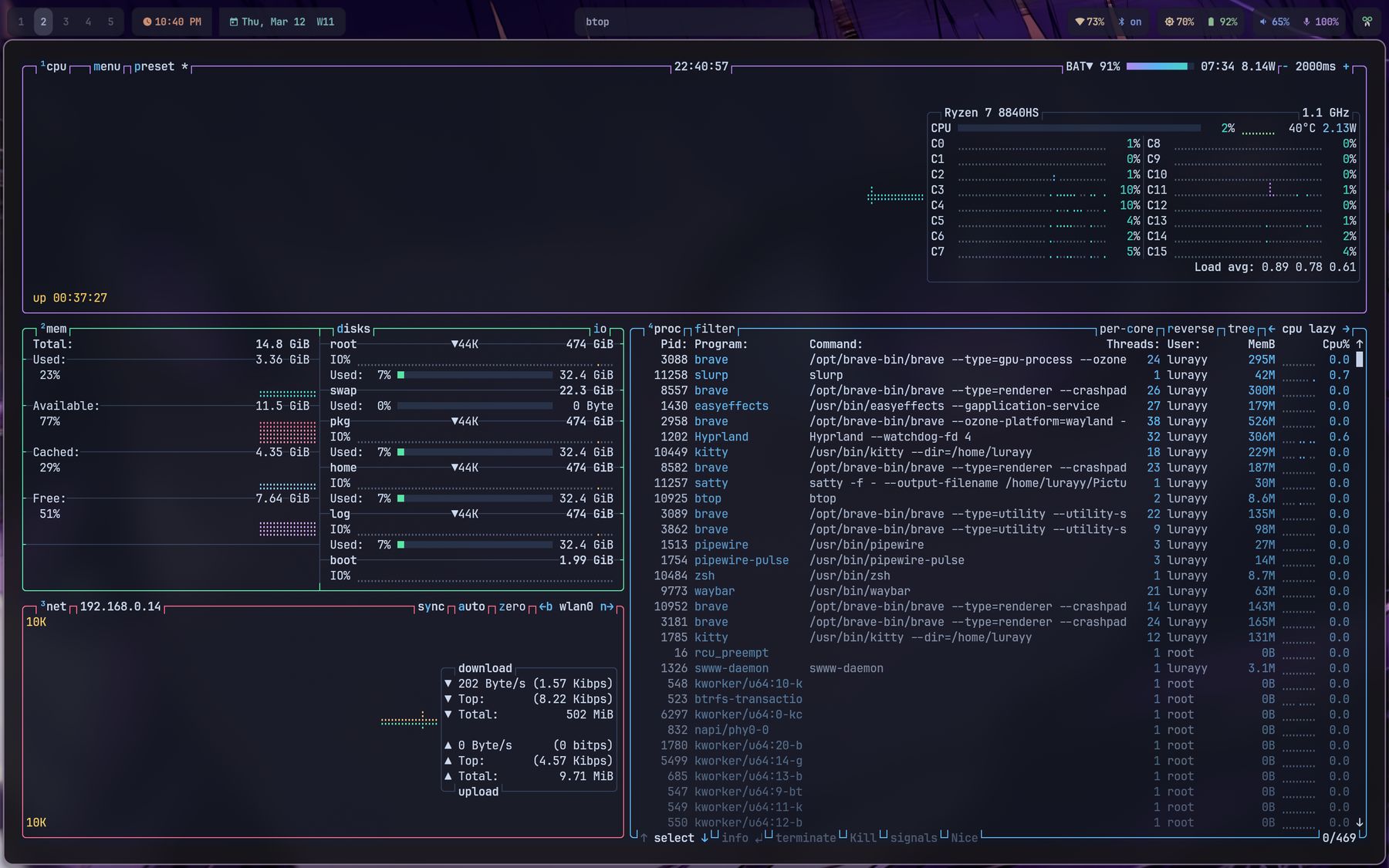Switch to workspace 3
Screen dimensions: 1389x868
coord(66,22)
